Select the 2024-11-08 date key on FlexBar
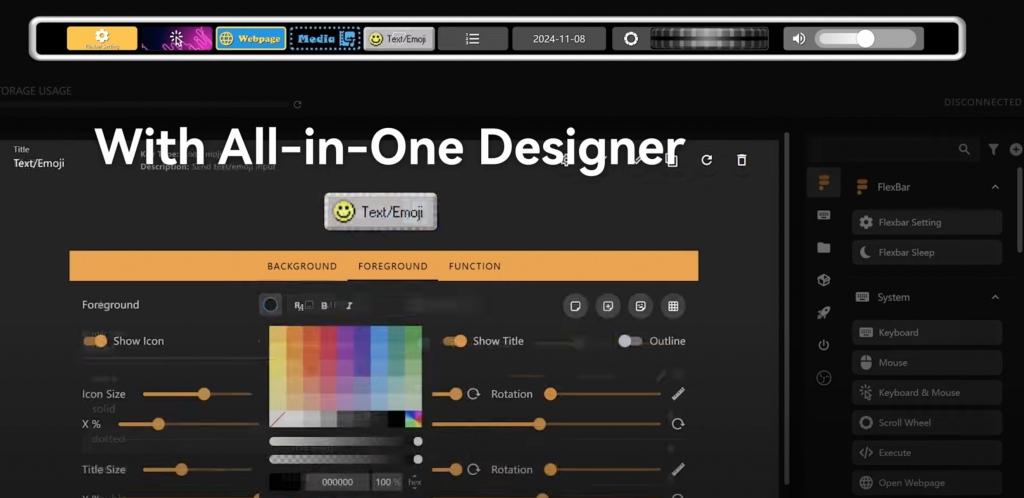This screenshot has height=498, width=1024. pyautogui.click(x=559, y=39)
